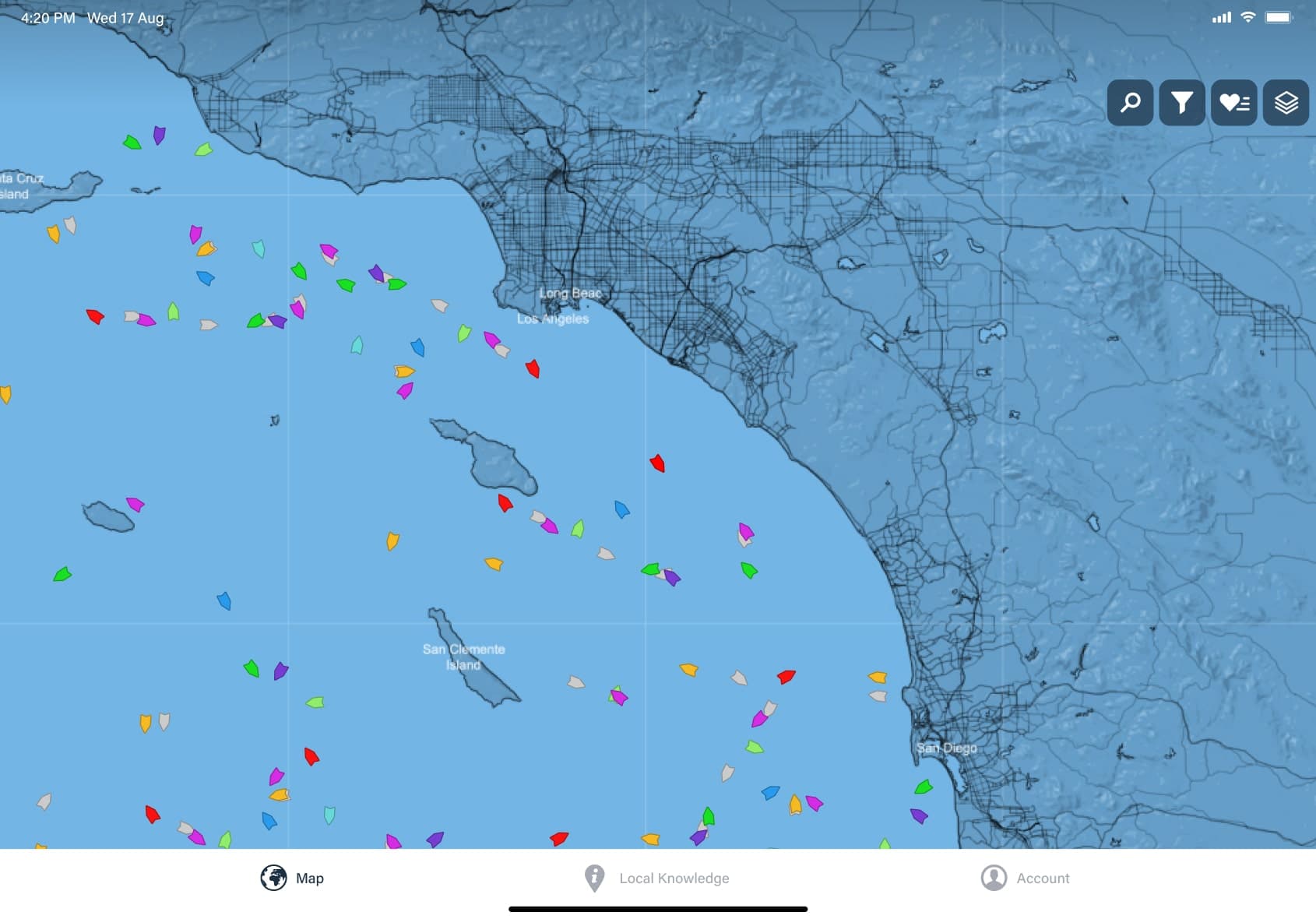Go to the Account tab

point(1025,878)
